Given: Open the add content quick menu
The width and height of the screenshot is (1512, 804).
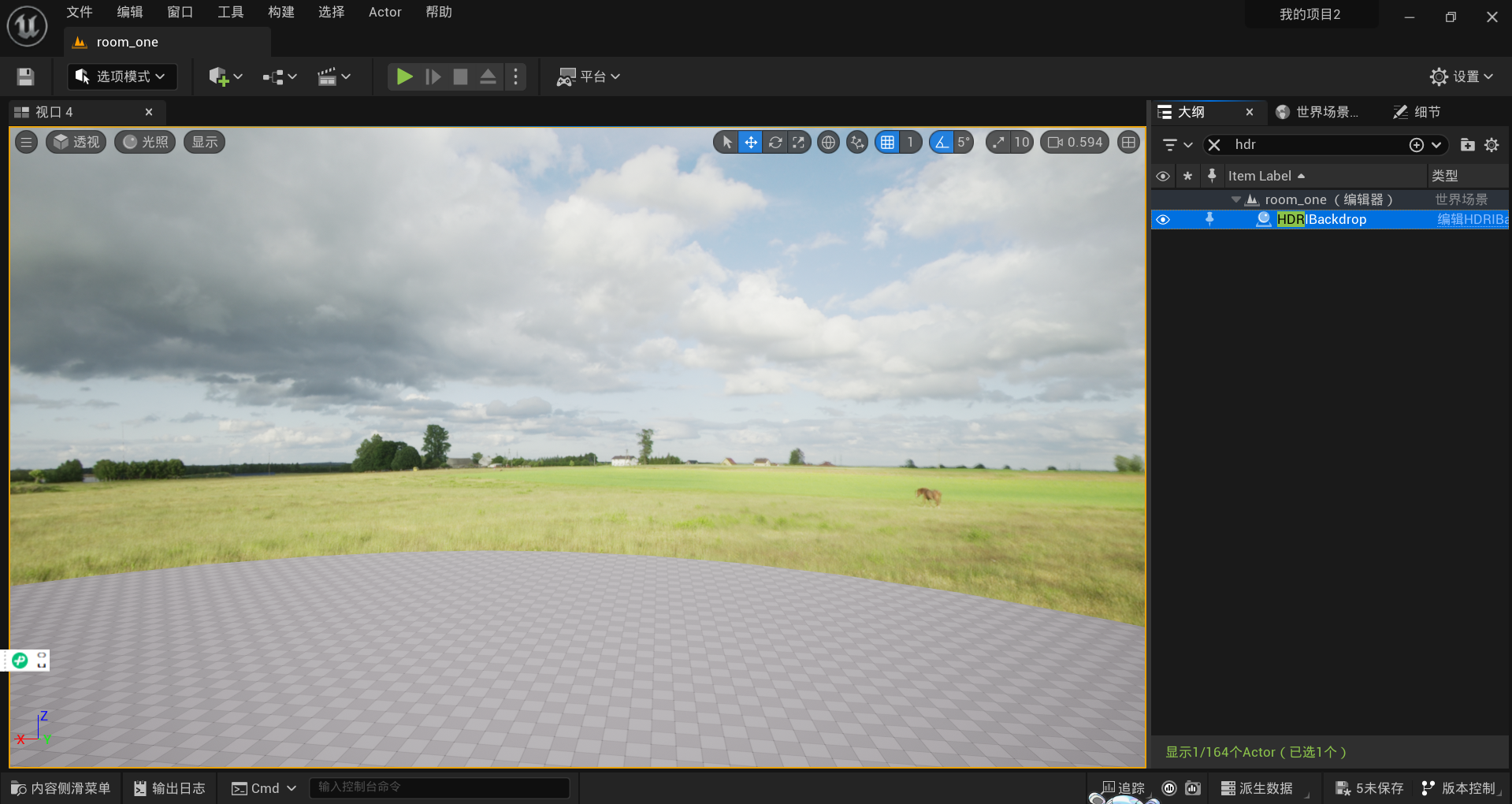Looking at the screenshot, I should 225,76.
